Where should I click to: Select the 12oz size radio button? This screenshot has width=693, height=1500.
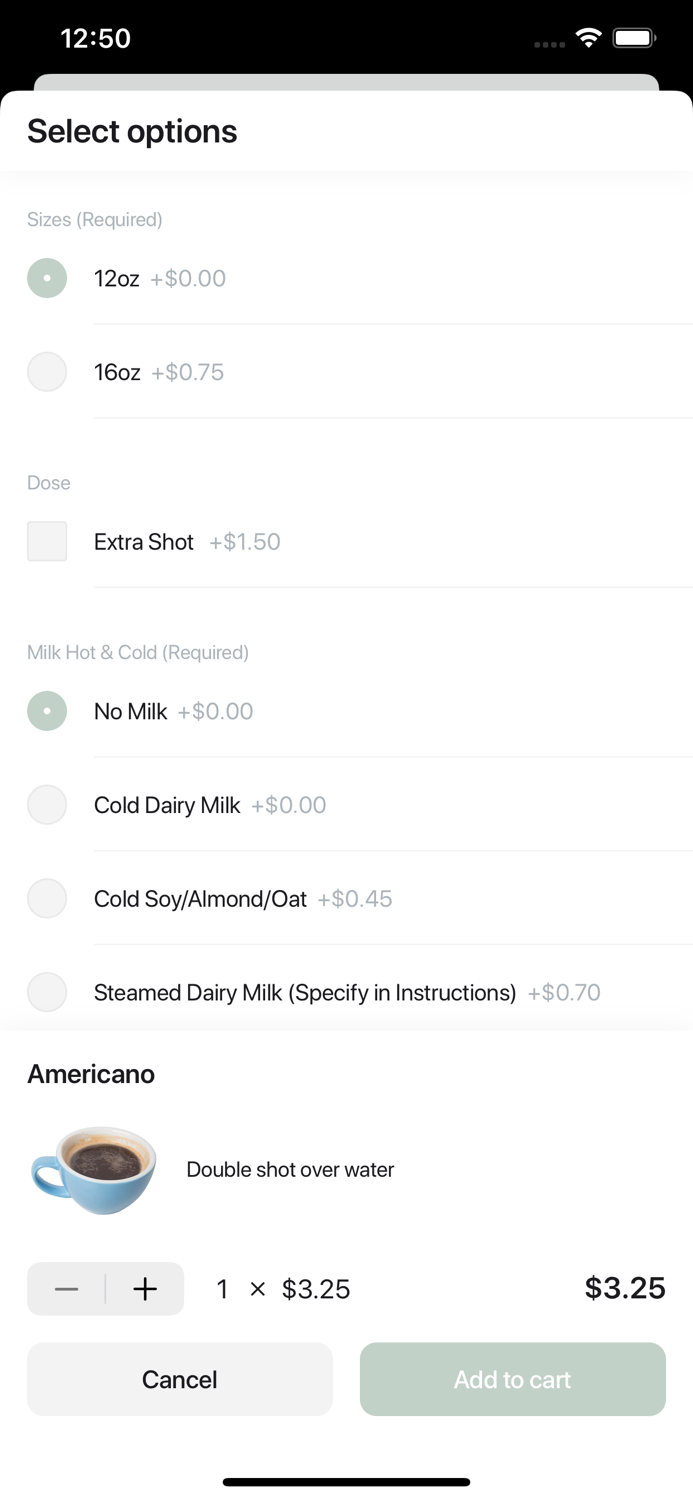pos(47,278)
